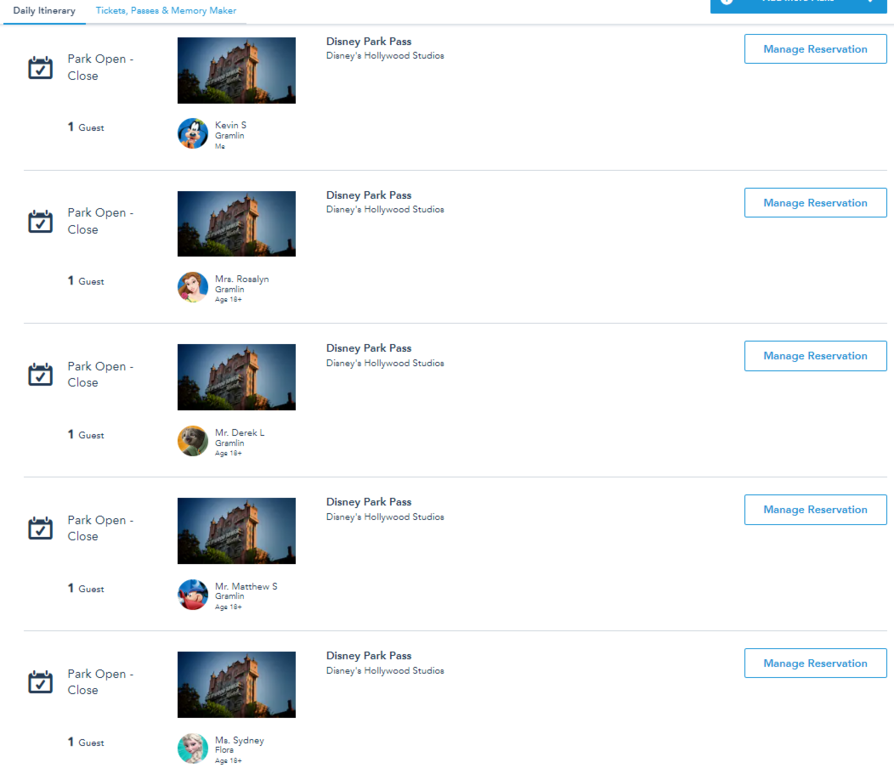Click Disney's Hollywood Studios text in Kevin S reservation
Image resolution: width=894 pixels, height=768 pixels.
(x=385, y=56)
